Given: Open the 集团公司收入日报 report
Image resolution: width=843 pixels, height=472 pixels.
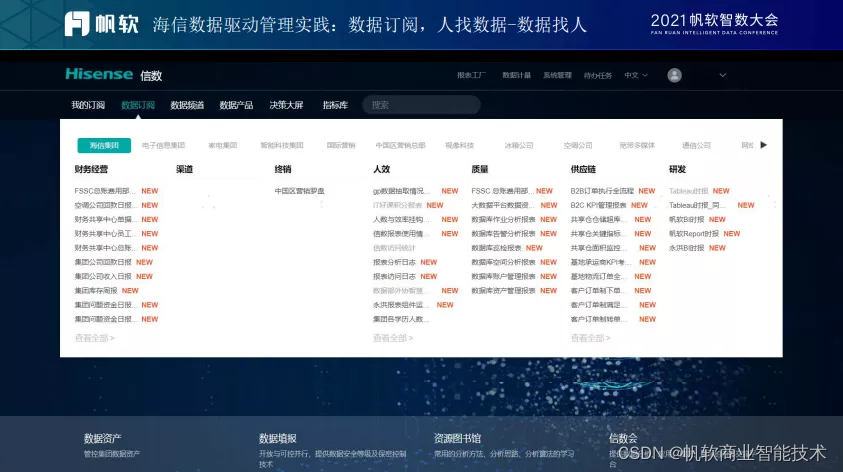Looking at the screenshot, I should 103,276.
